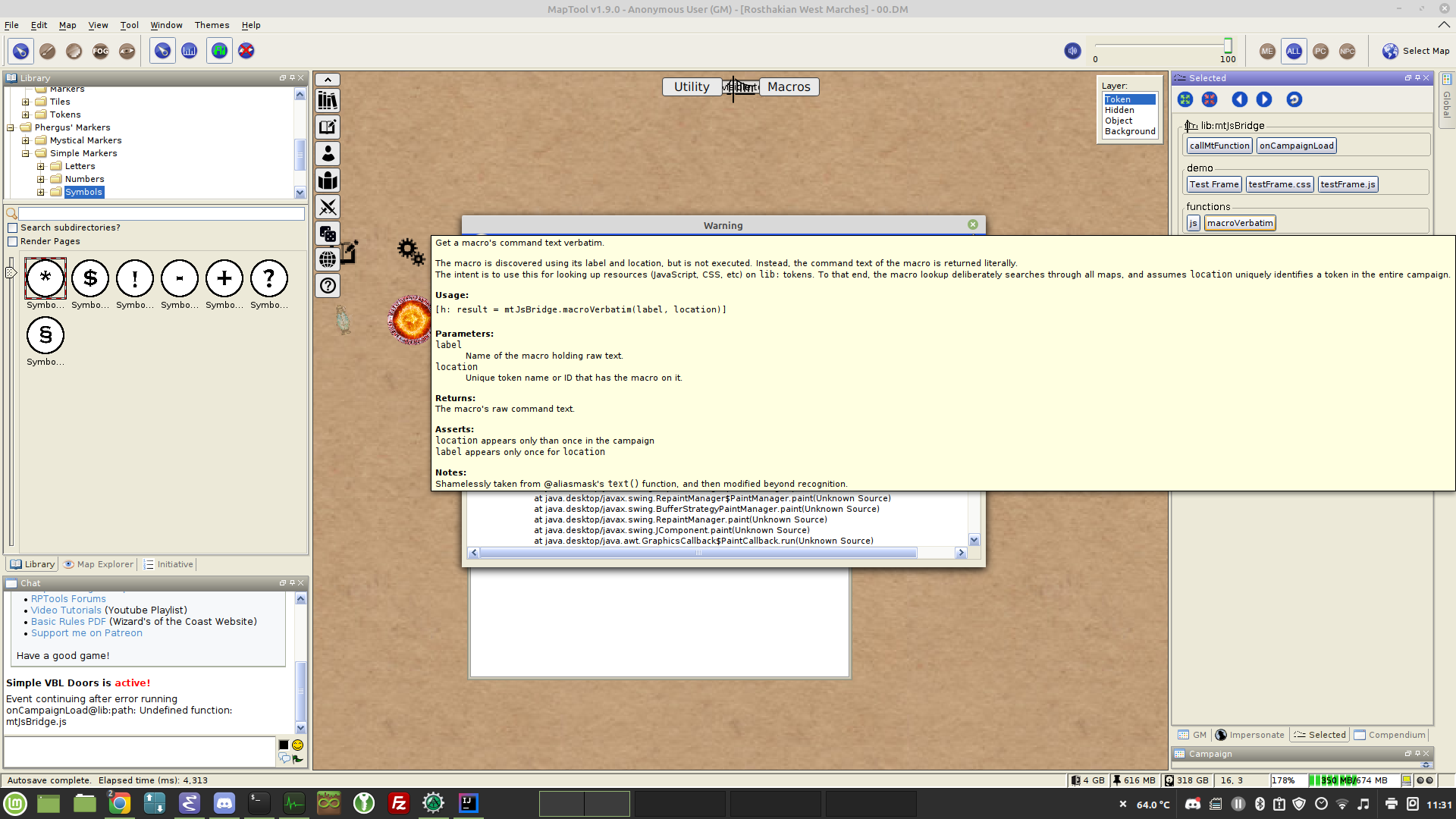The width and height of the screenshot is (1456, 819).
Task: Collapse the Phergus' Markers tree node
Action: (x=11, y=127)
